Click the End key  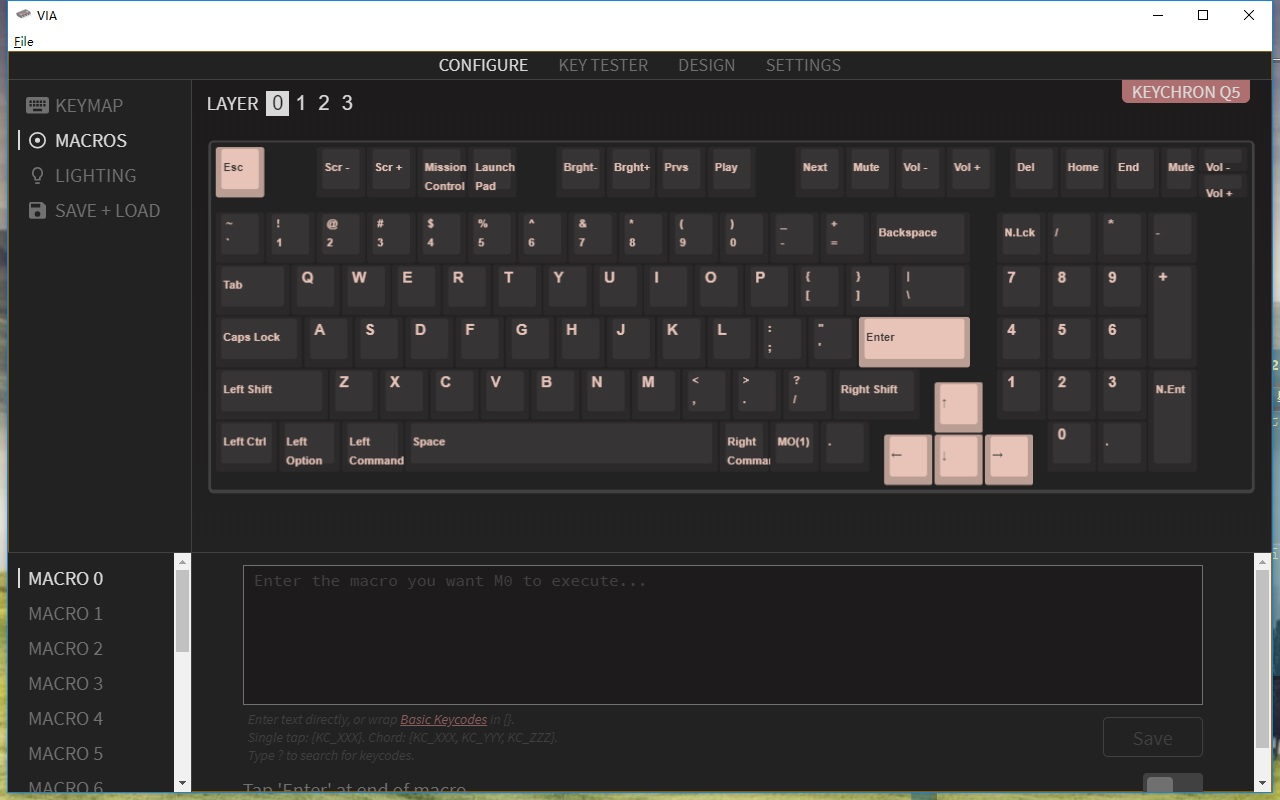1135,172
